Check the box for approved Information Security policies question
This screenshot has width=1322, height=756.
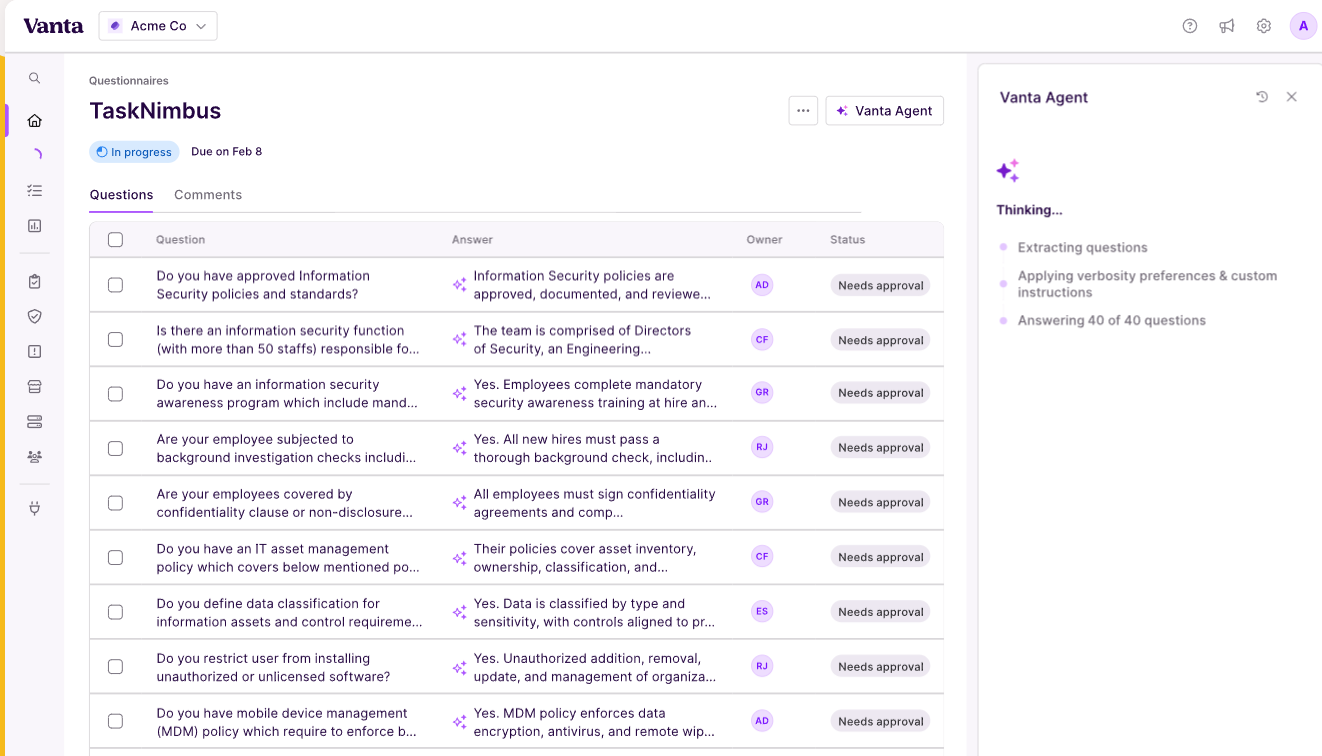point(115,285)
